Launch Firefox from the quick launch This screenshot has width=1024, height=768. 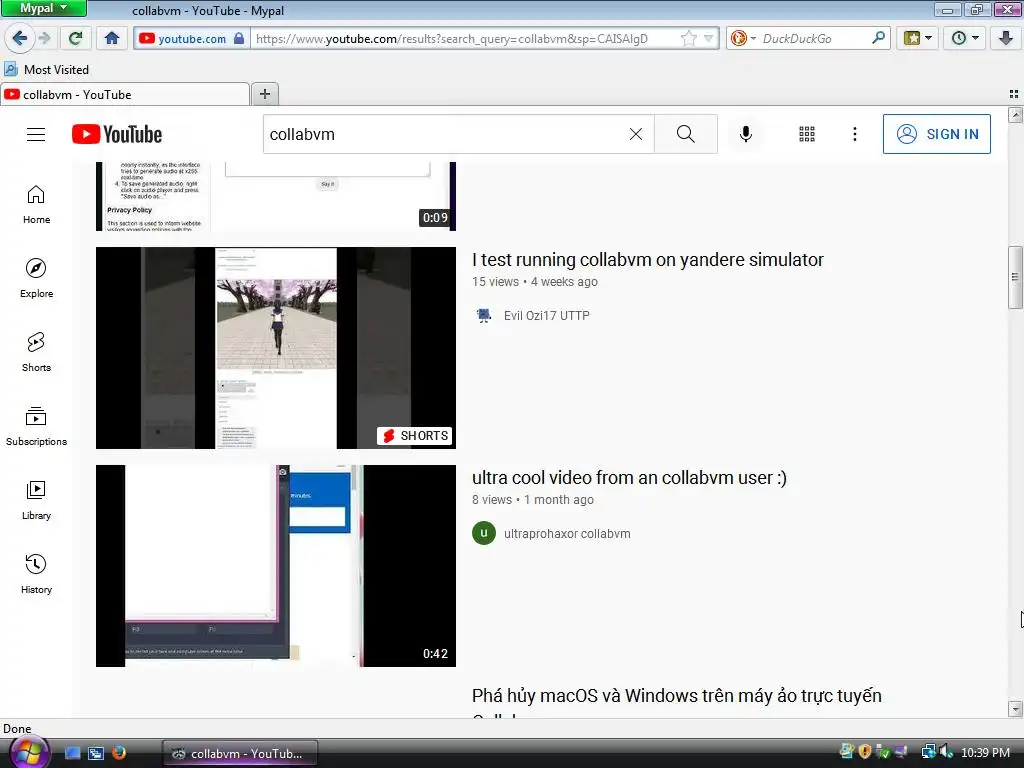(x=119, y=753)
